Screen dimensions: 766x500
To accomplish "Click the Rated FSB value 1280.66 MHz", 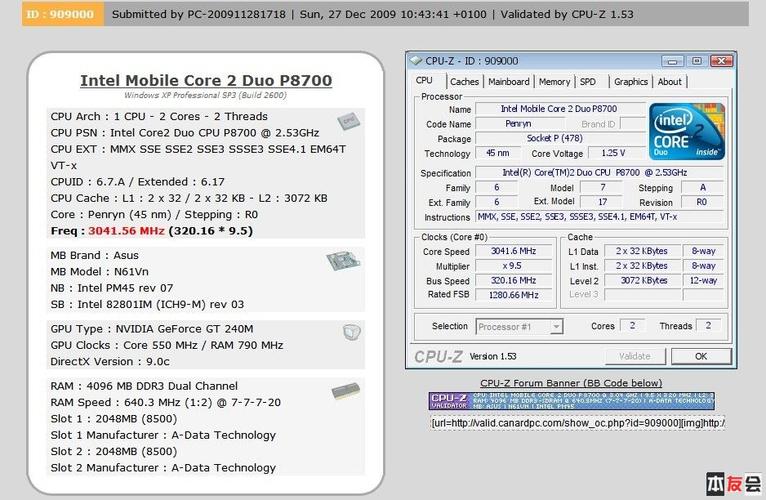I will 513,295.
